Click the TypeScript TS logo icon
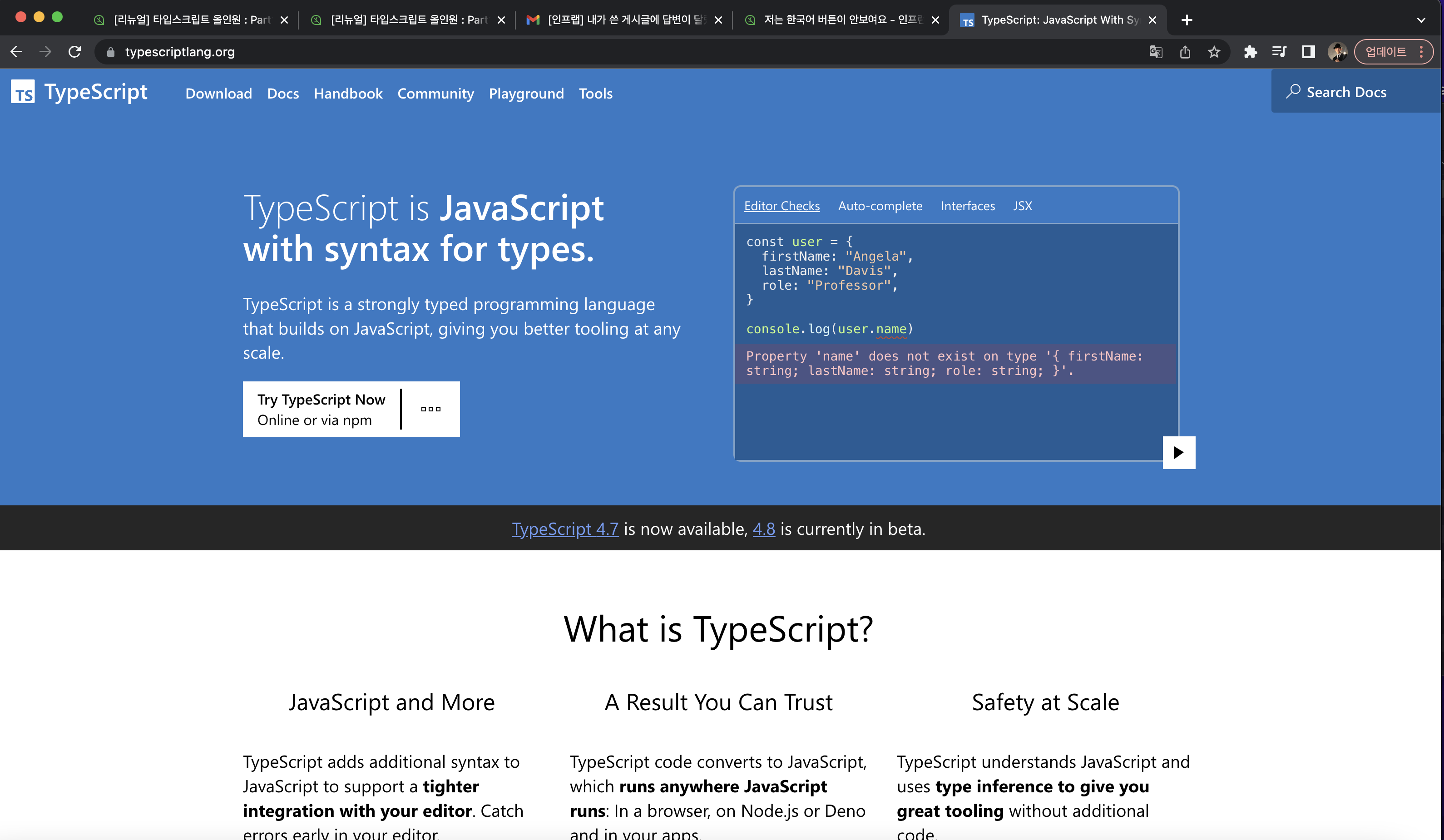This screenshot has height=840, width=1444. tap(23, 92)
